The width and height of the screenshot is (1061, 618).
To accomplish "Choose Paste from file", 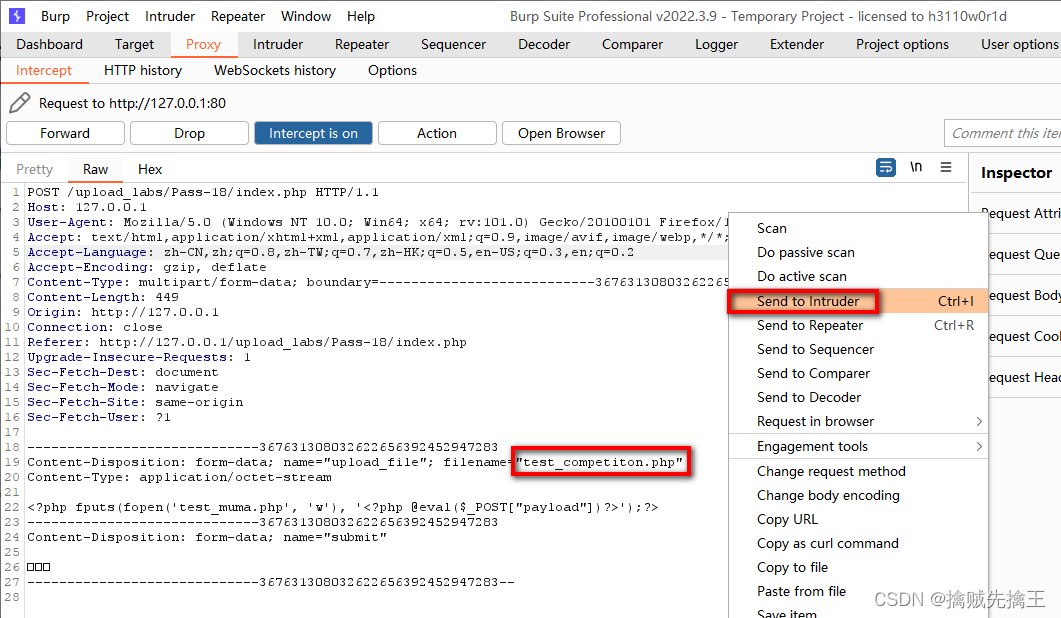I will point(858,592).
